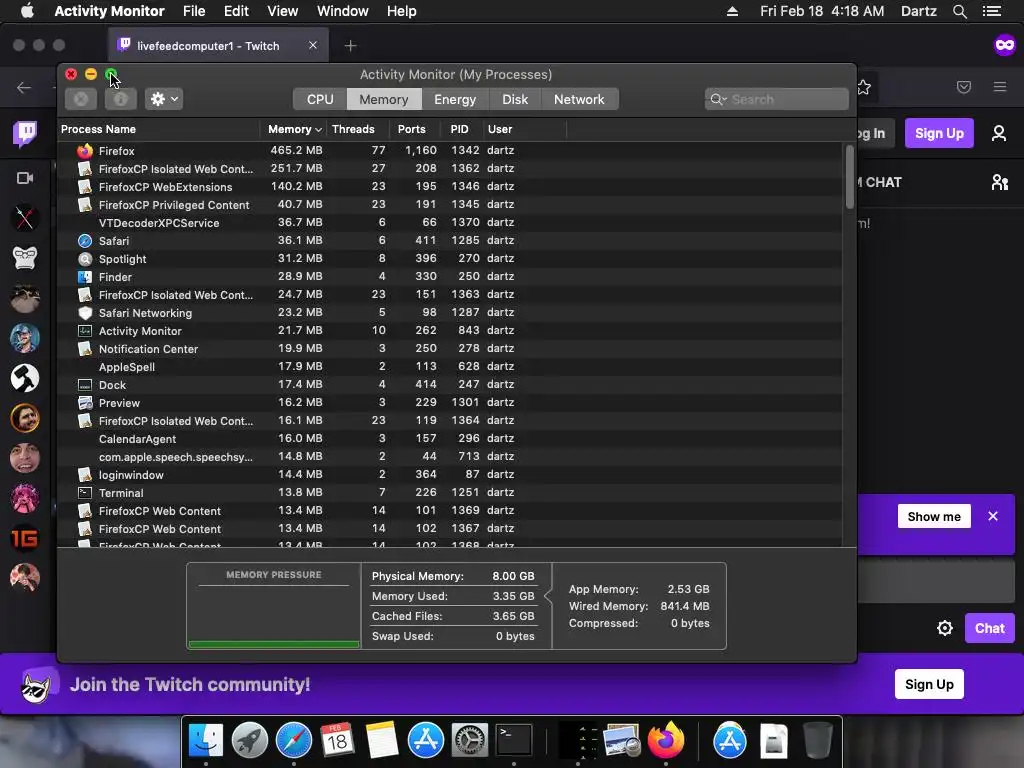Select the Preview process icon
Image resolution: width=1024 pixels, height=768 pixels.
point(85,403)
